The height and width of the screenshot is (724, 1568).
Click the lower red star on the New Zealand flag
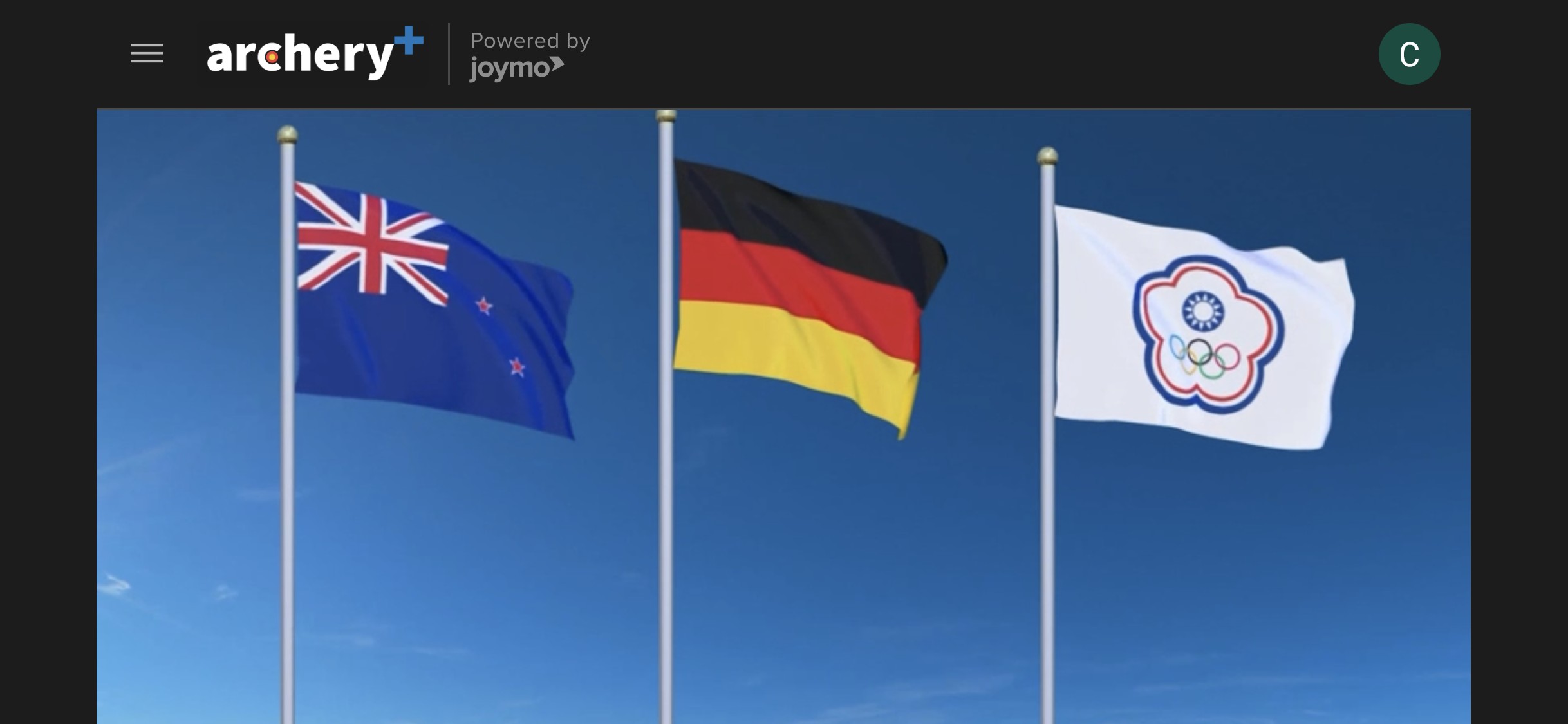click(517, 367)
